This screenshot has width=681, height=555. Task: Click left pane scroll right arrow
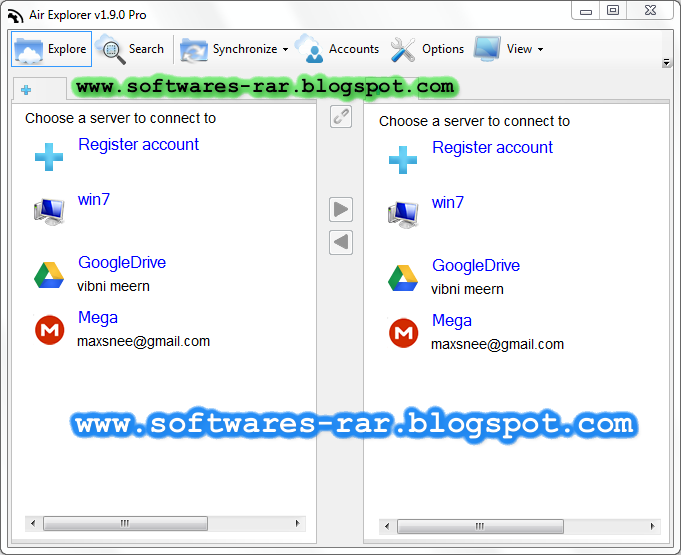pos(298,523)
